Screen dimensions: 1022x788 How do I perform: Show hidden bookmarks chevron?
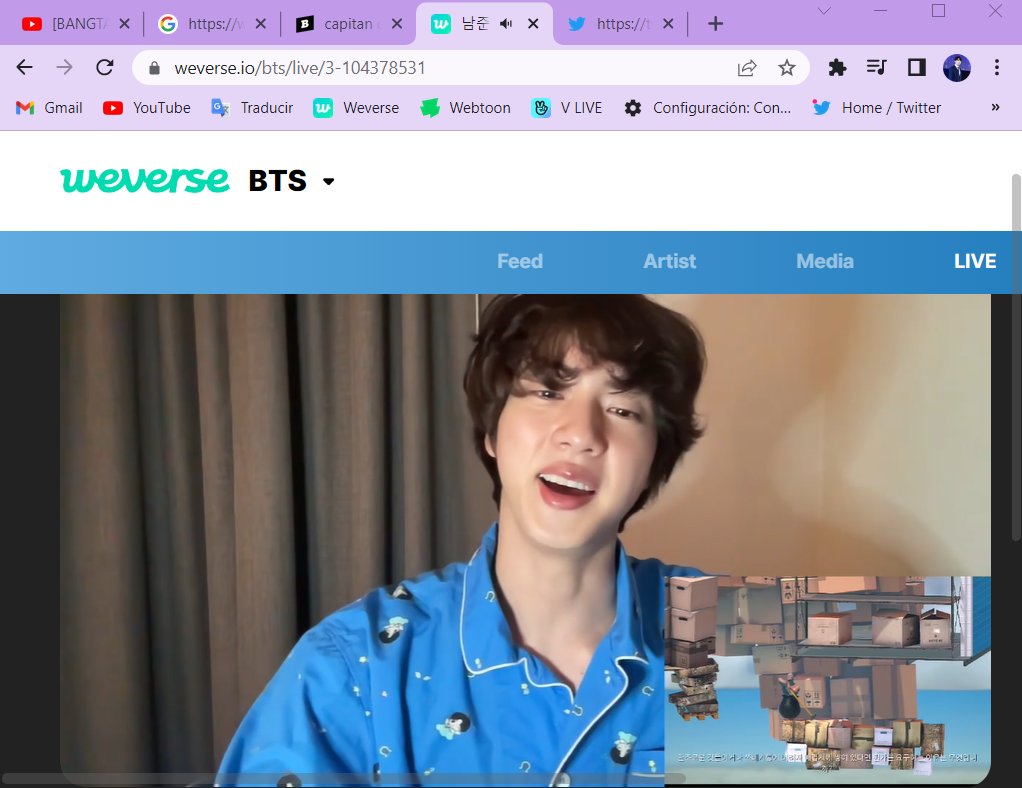[995, 108]
